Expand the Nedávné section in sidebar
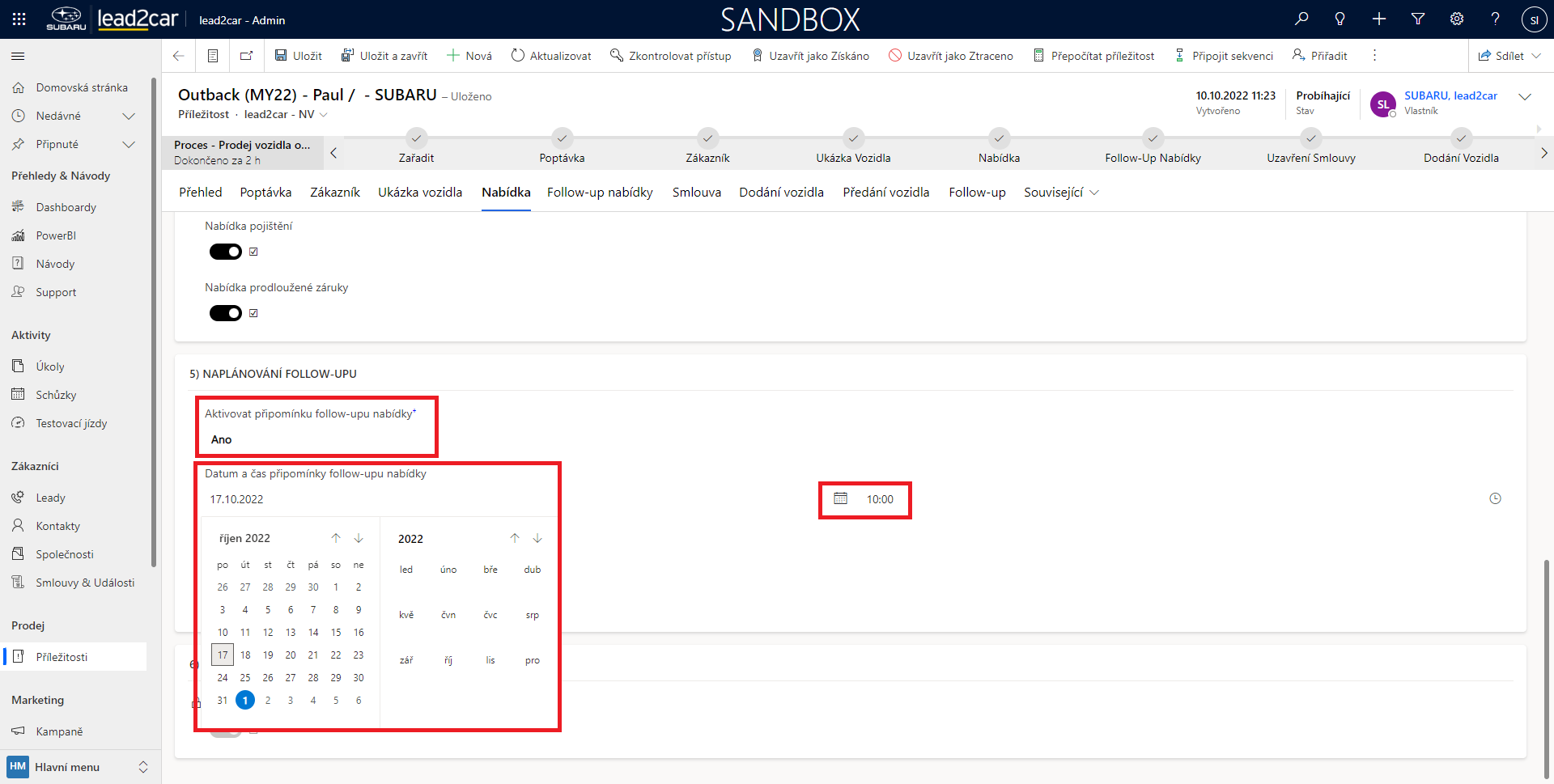This screenshot has height=784, width=1554. pos(128,116)
